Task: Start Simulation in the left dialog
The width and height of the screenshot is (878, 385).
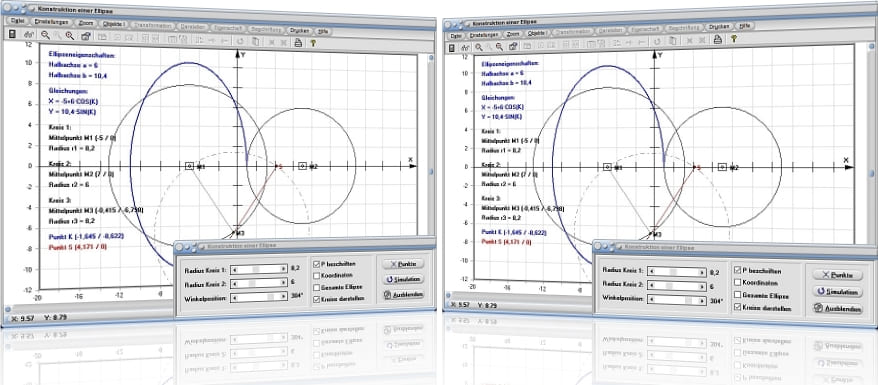Action: pos(403,279)
